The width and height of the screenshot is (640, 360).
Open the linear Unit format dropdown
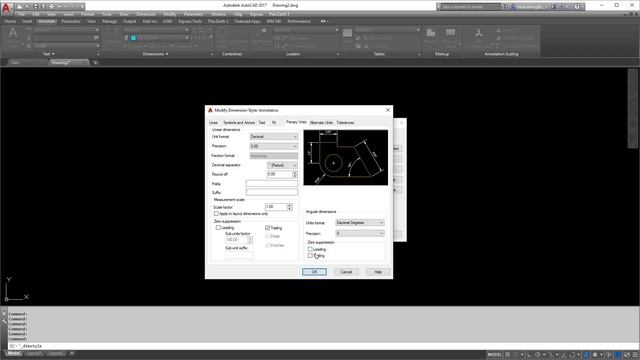point(273,137)
